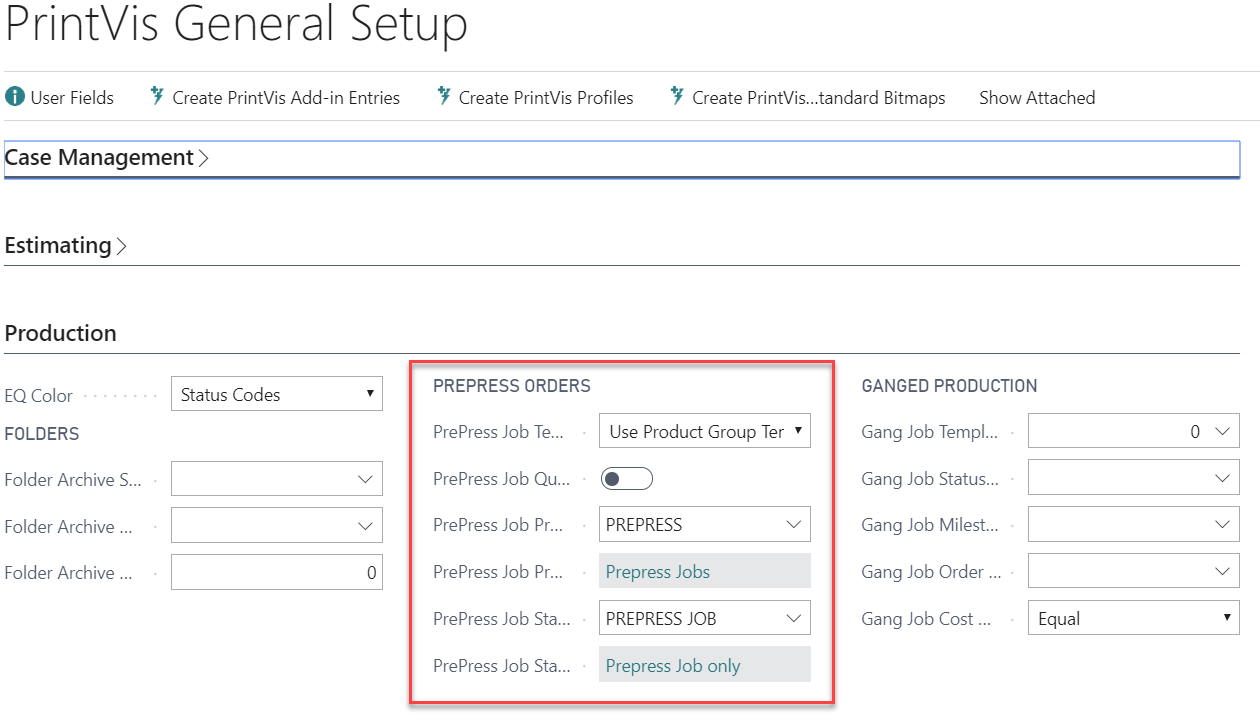Viewport: 1260px width, 720px height.
Task: Click the GANGED PRODUCTION group heading
Action: [x=949, y=386]
